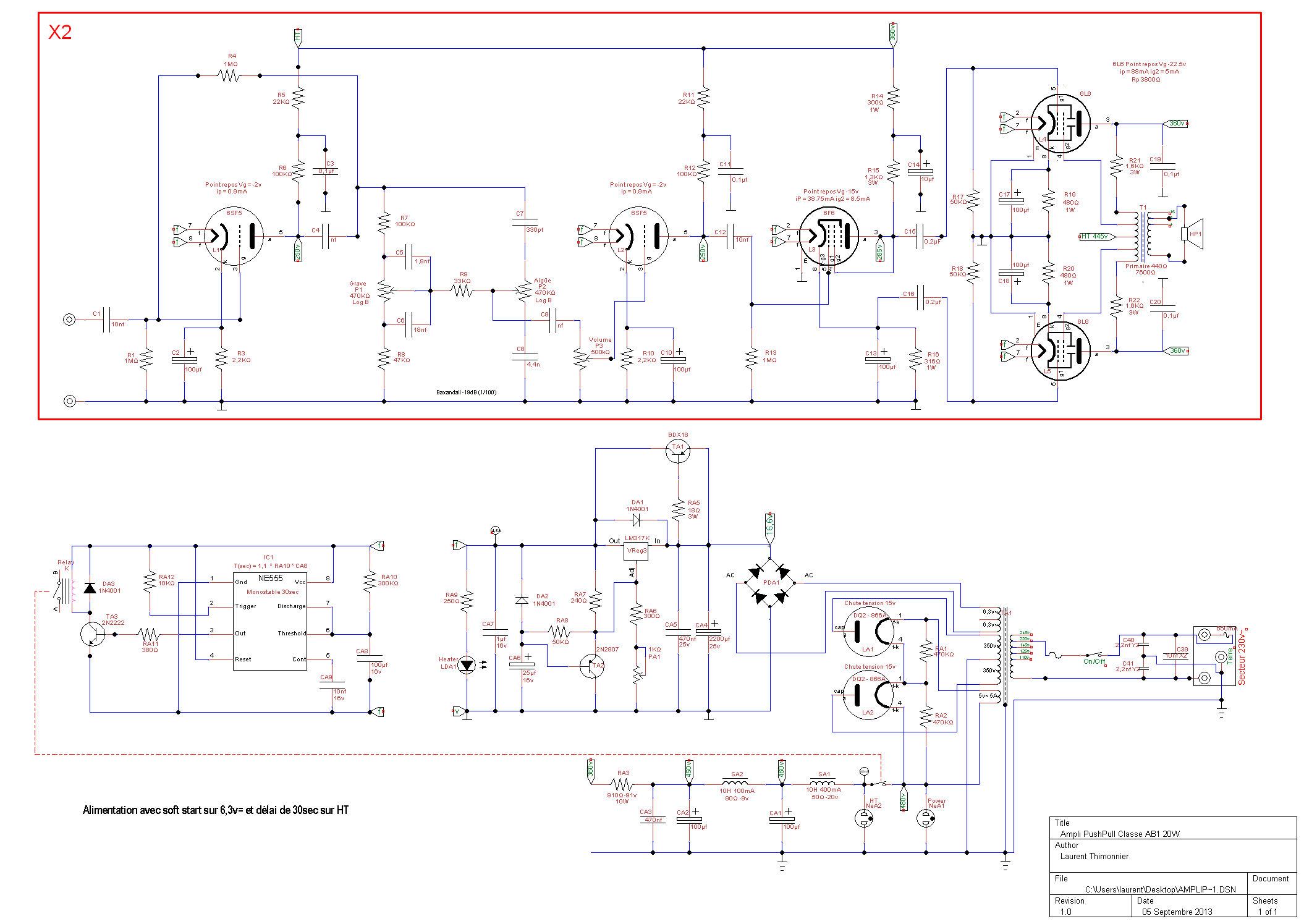This screenshot has width=1304, height=924.
Task: Click the Aigüe P2 potentiometer symbol
Action: click(x=523, y=290)
